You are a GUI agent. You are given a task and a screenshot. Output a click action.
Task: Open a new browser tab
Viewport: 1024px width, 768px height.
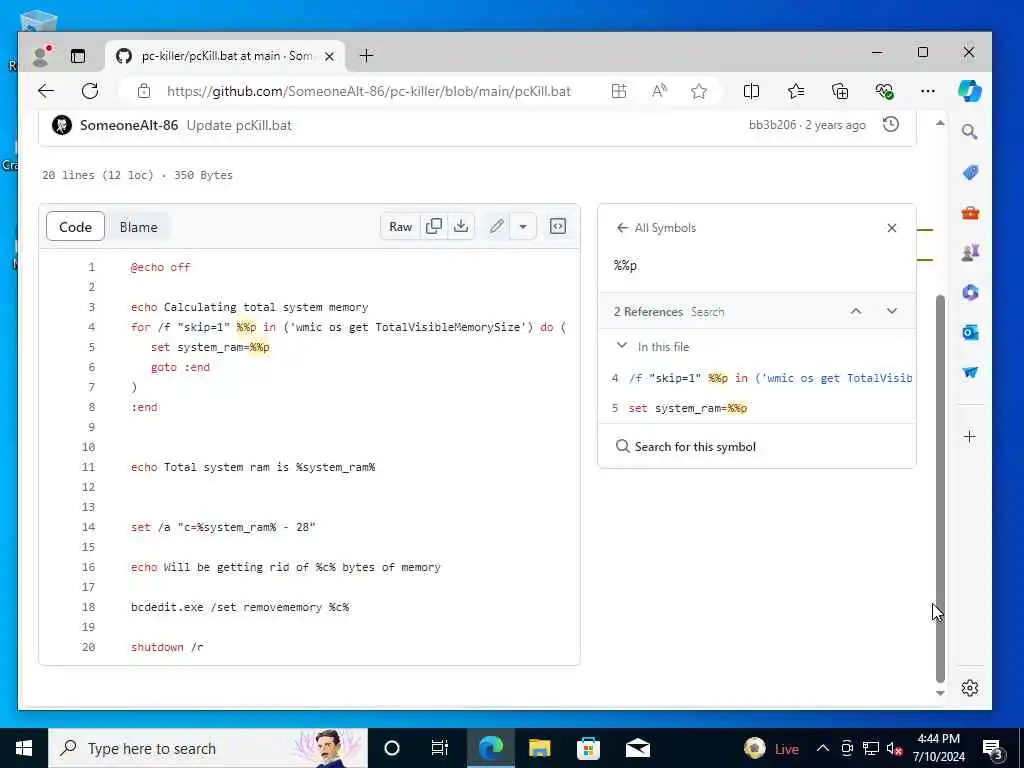(366, 56)
